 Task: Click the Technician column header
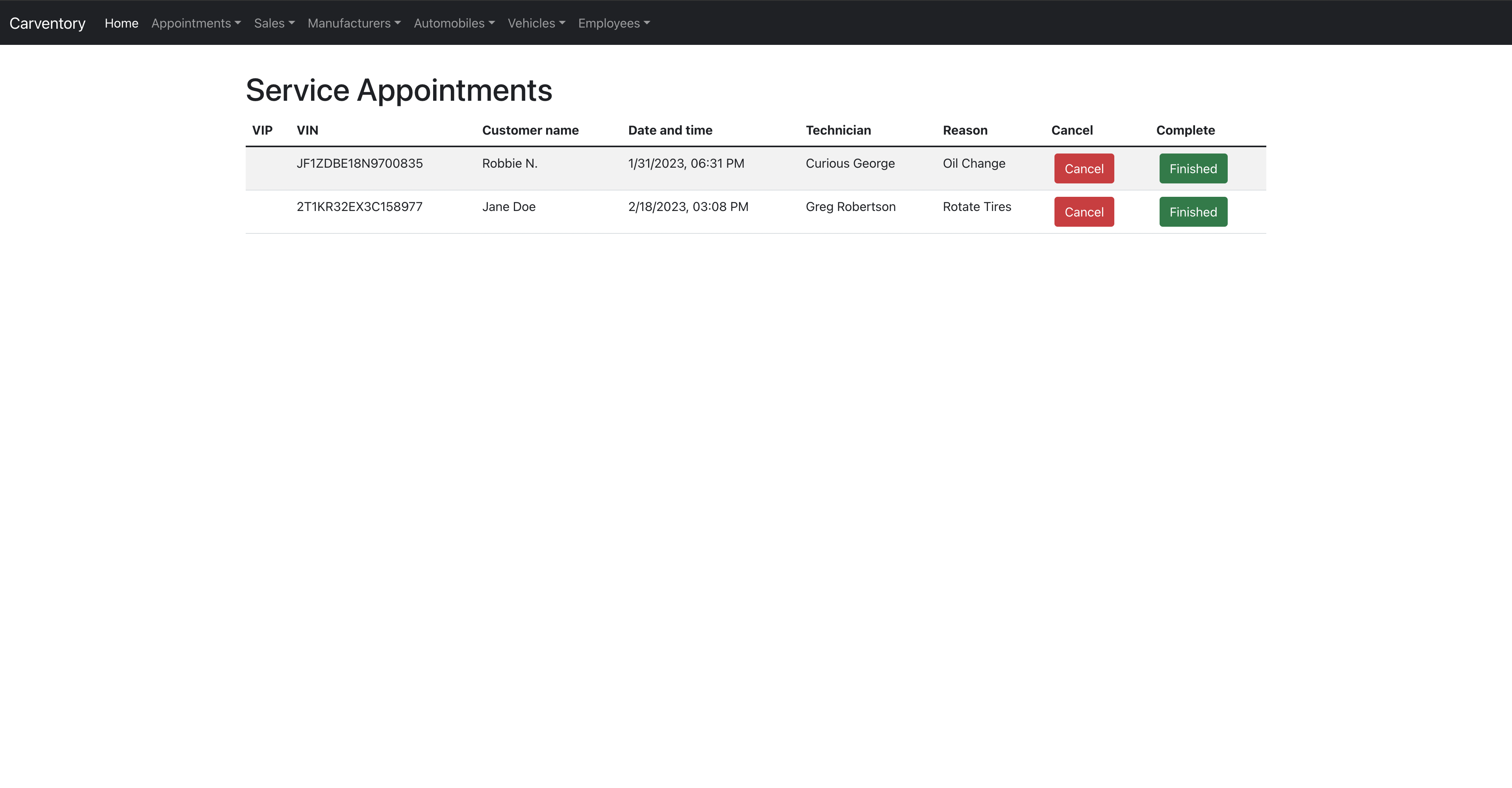pyautogui.click(x=838, y=130)
